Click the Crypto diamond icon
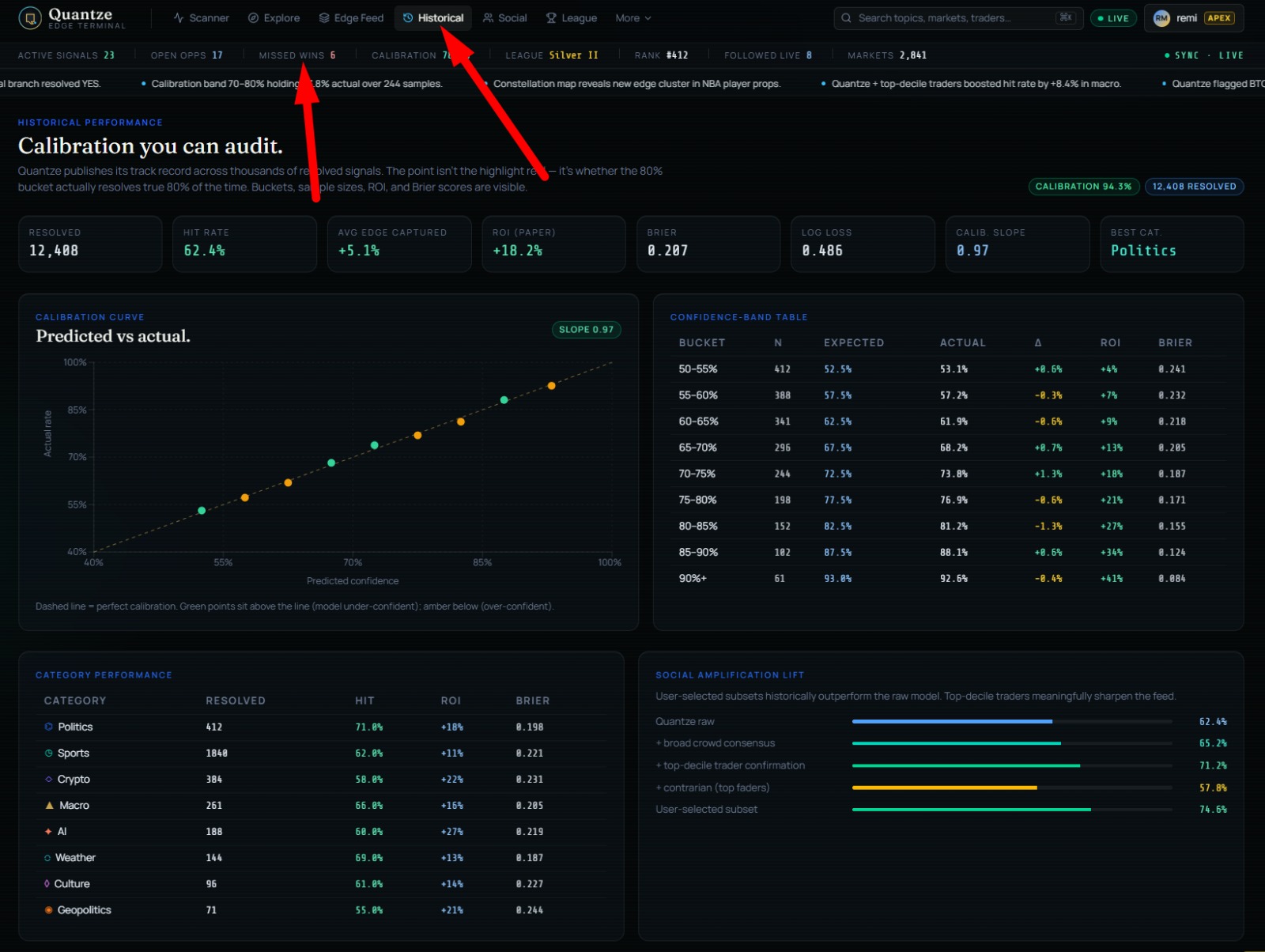 tap(49, 780)
